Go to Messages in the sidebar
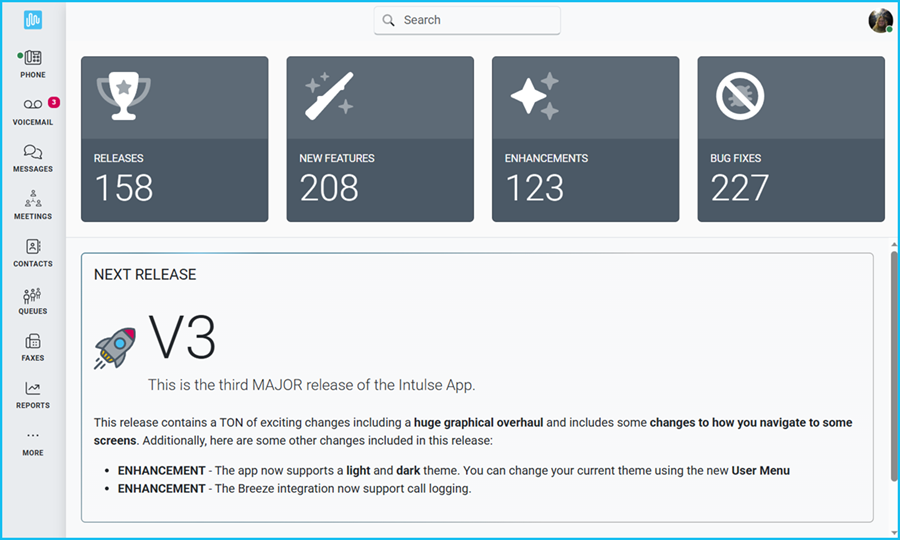The image size is (900, 540). coord(33,157)
